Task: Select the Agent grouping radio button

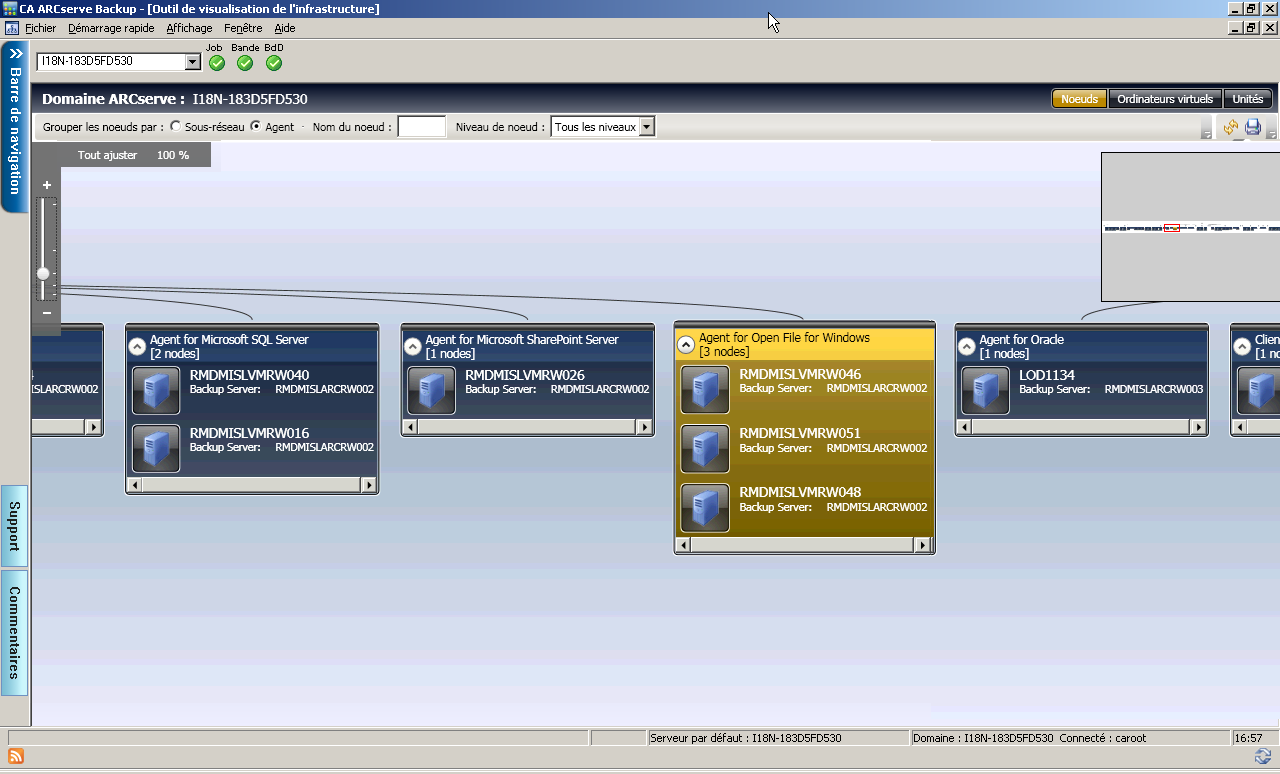Action: point(256,127)
